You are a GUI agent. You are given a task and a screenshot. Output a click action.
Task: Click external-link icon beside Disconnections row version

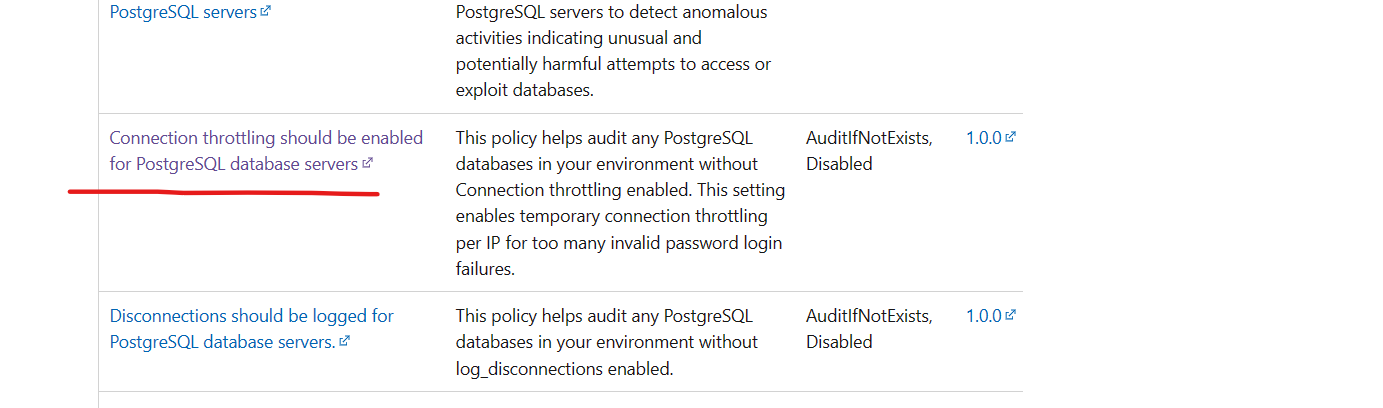1011,315
